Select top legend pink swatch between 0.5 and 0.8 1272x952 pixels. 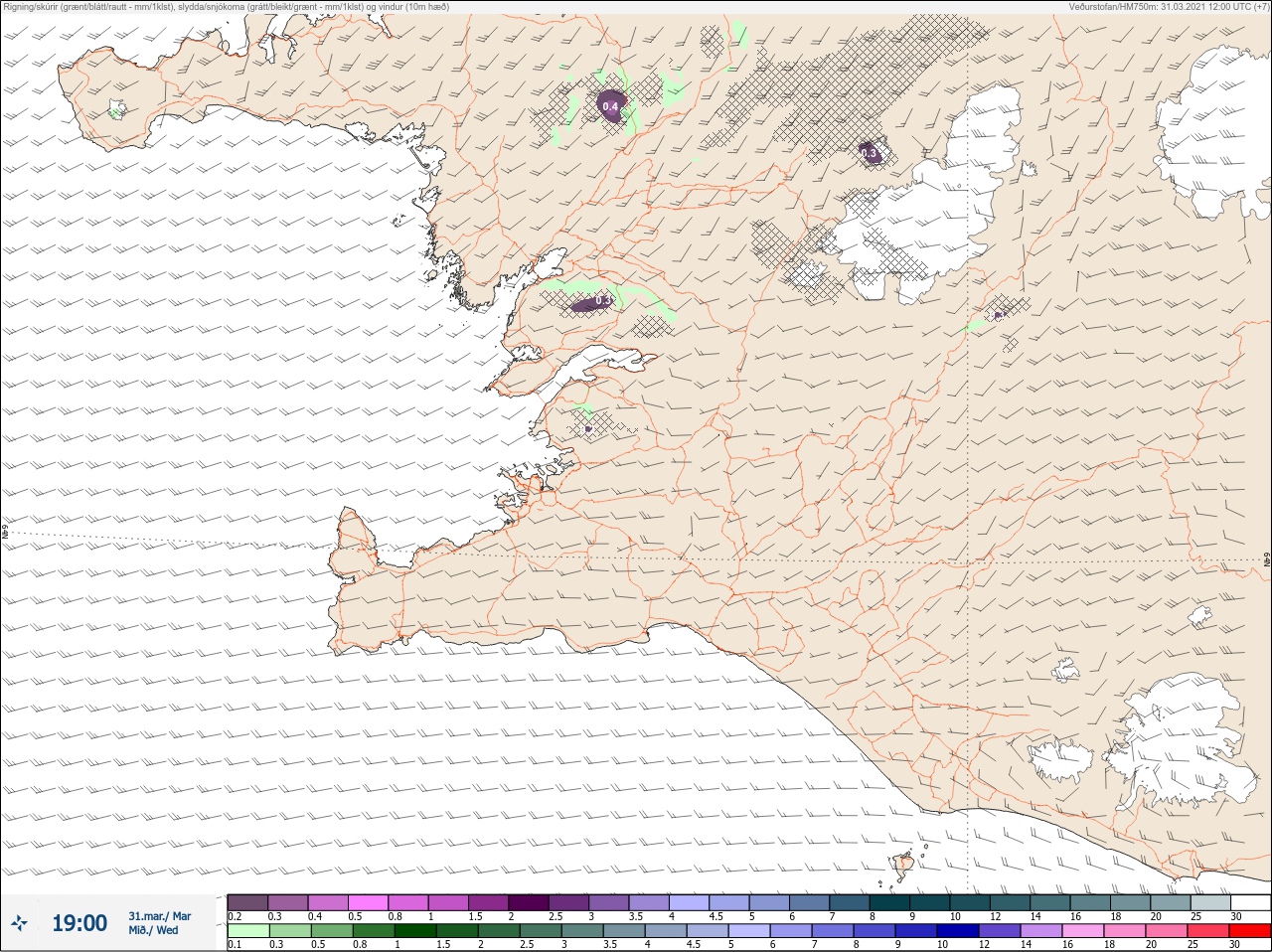368,902
